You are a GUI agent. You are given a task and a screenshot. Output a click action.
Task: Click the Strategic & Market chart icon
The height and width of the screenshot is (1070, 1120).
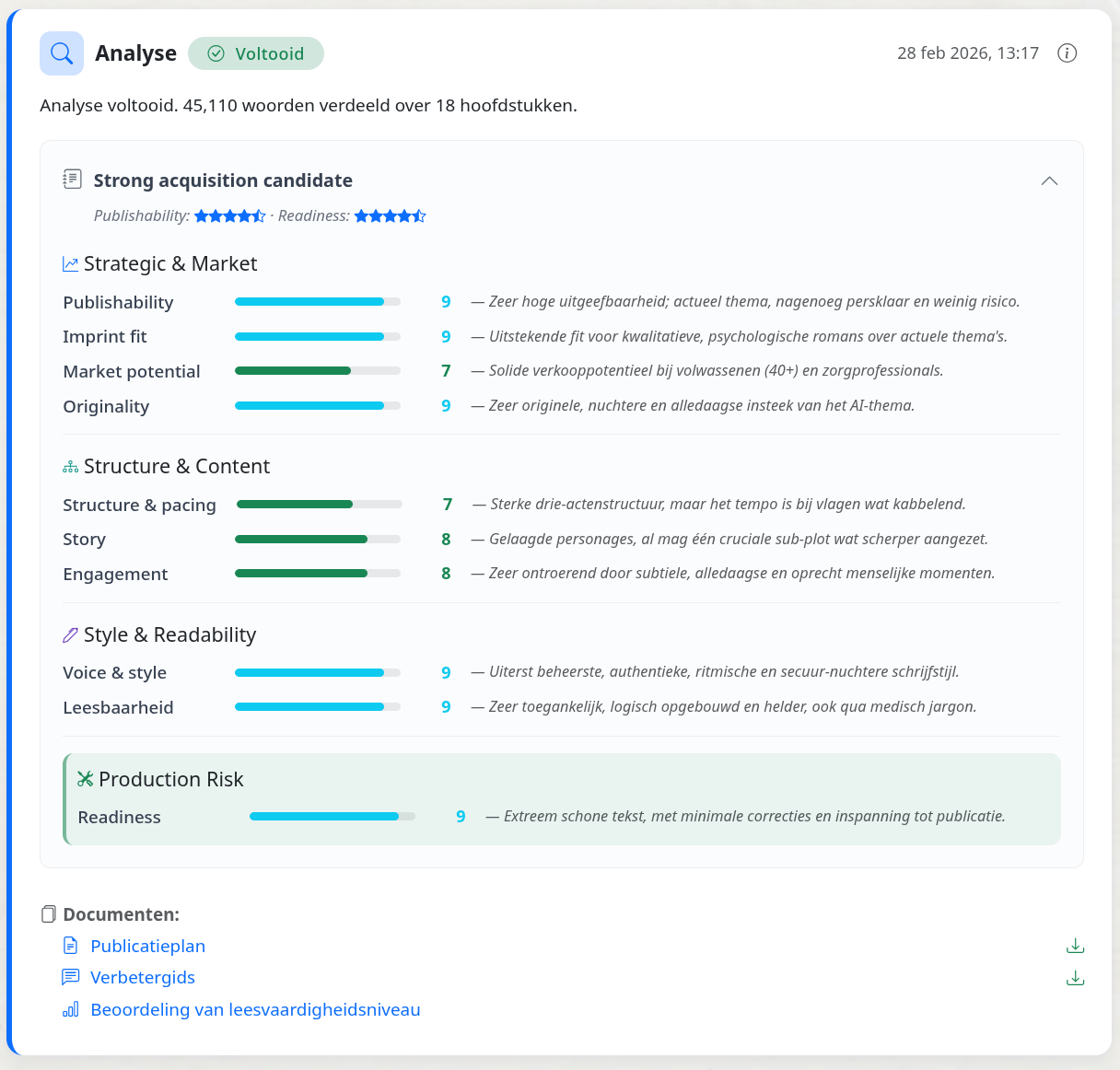click(71, 264)
